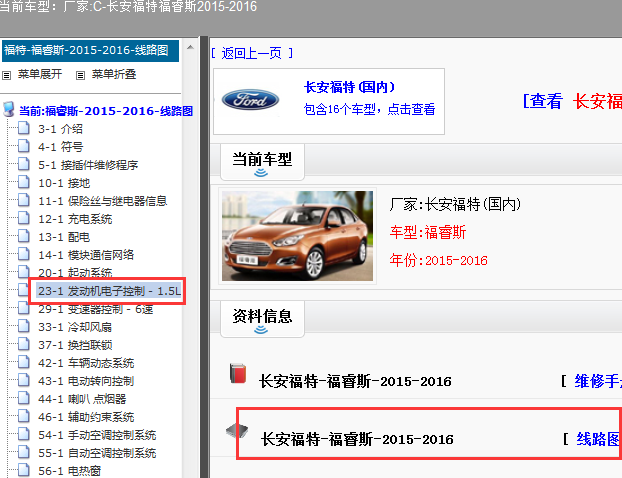This screenshot has width=622, height=478.
Task: Open the 维修手册 link
Action: (598, 381)
